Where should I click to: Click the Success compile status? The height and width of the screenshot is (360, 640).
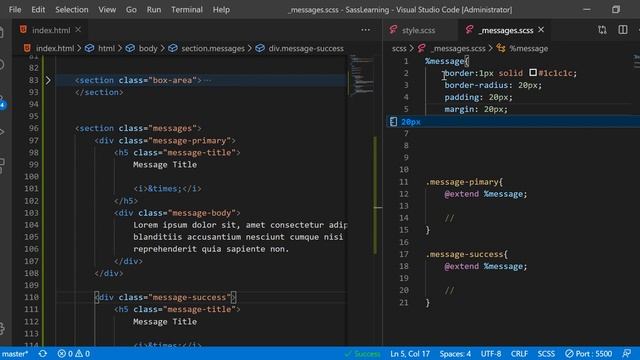click(362, 353)
